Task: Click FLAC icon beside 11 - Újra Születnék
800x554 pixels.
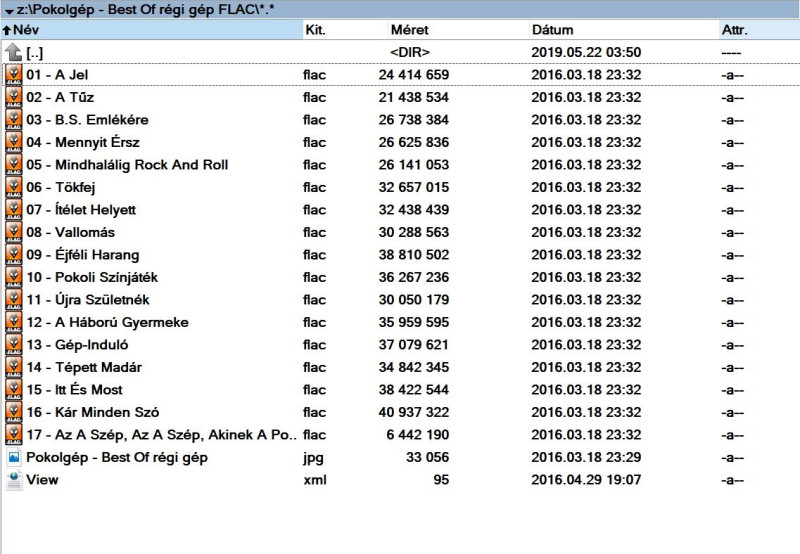Action: point(14,299)
